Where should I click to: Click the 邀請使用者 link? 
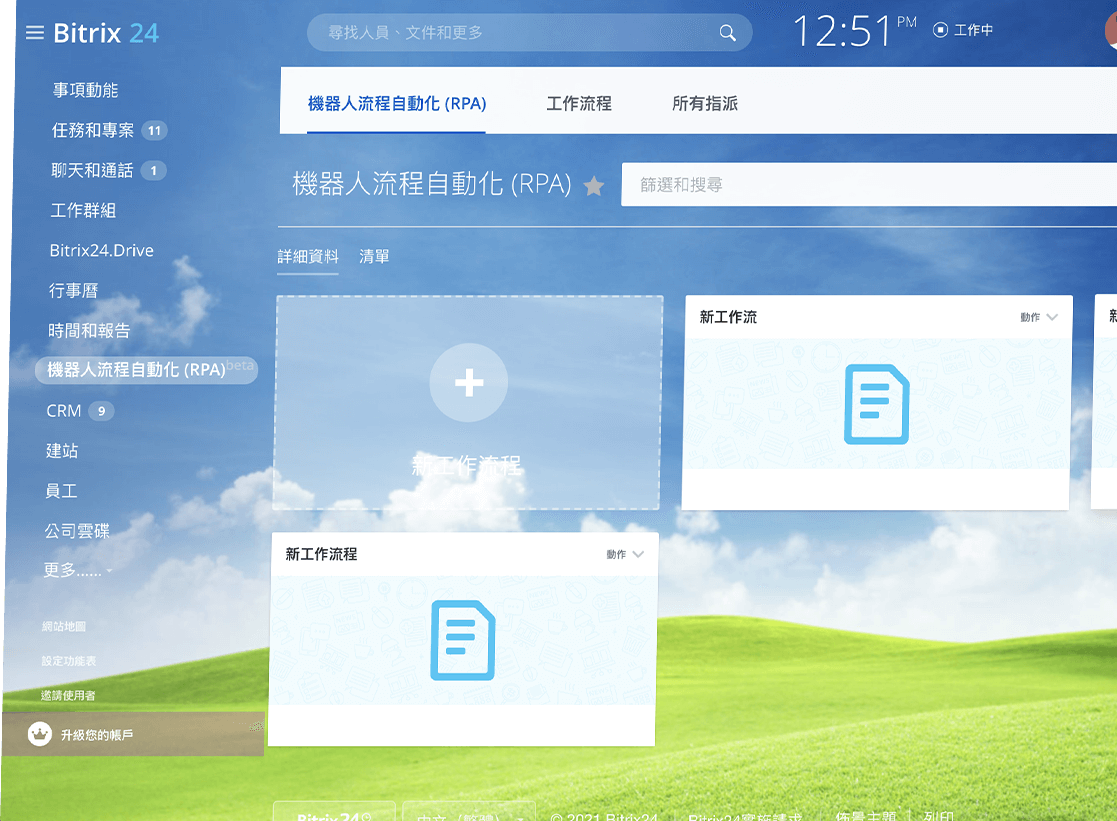pyautogui.click(x=68, y=696)
